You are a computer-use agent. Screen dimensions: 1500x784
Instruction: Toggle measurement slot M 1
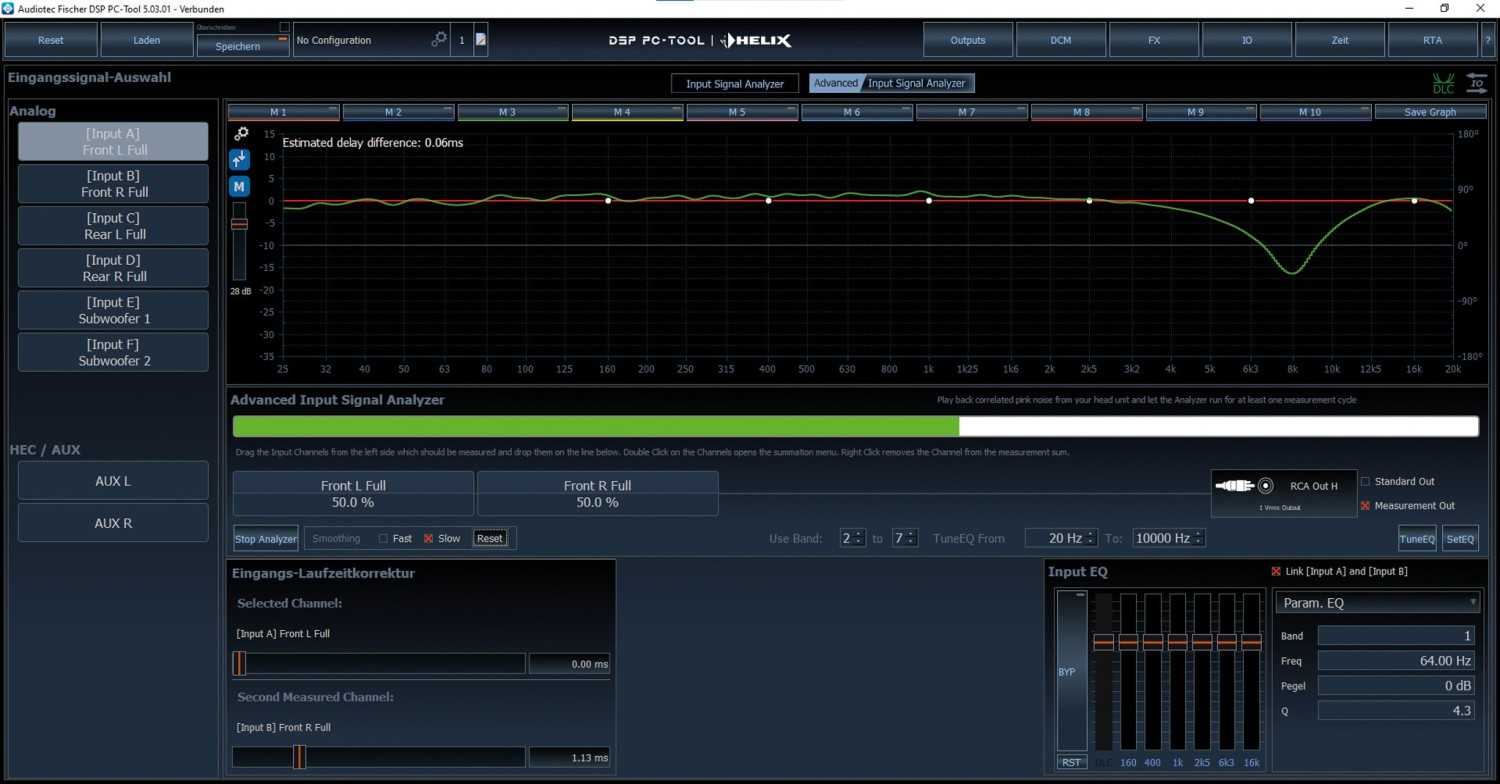[284, 112]
